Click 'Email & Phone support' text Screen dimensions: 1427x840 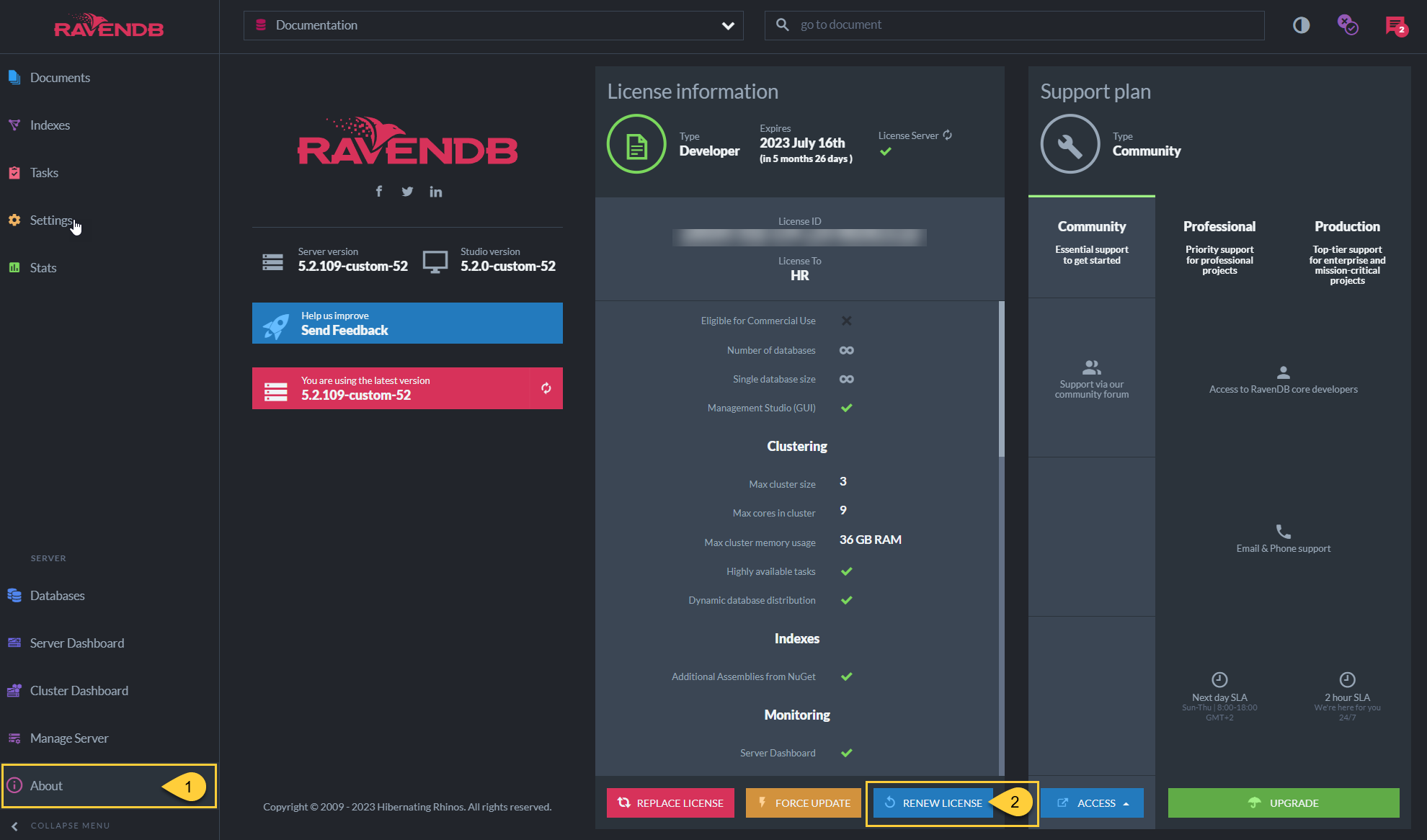point(1284,548)
